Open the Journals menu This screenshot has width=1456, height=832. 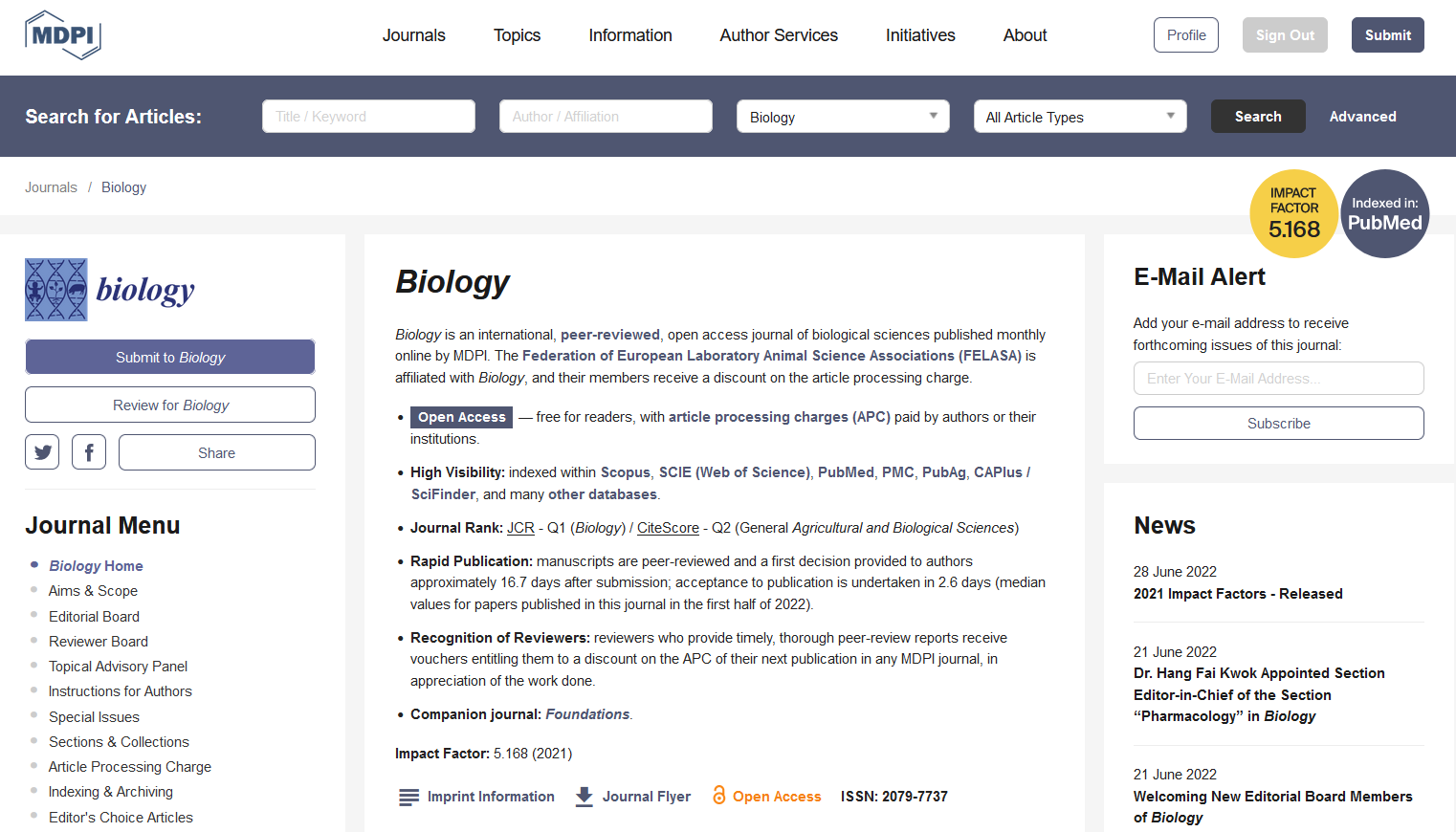pyautogui.click(x=413, y=35)
